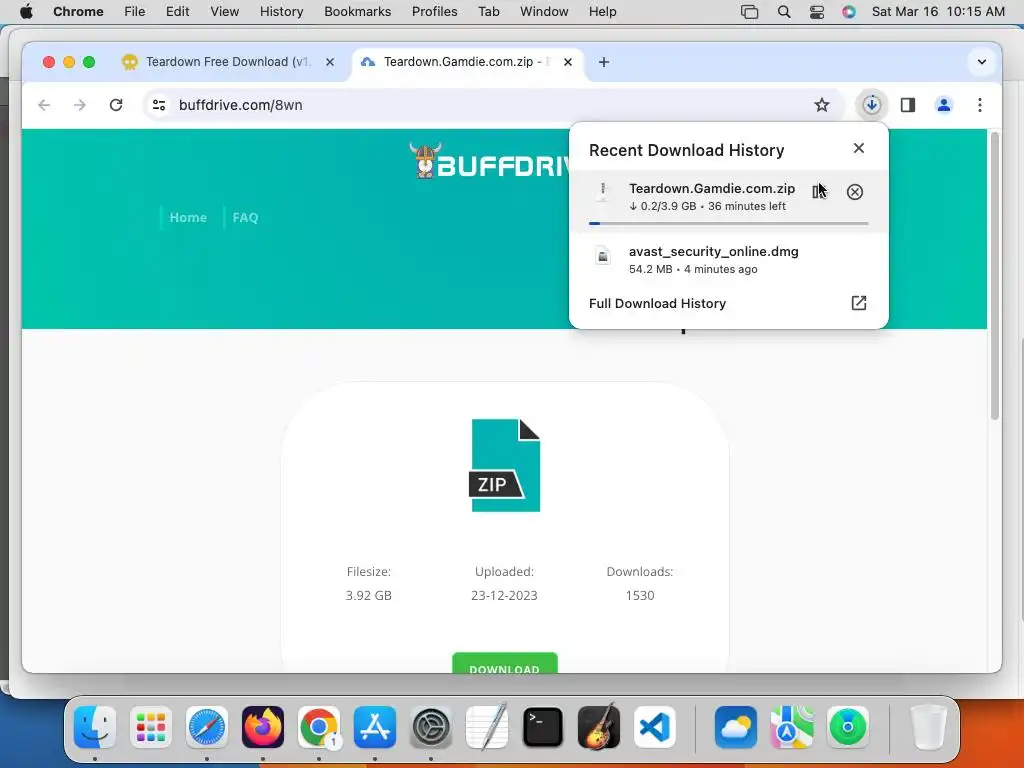Click the page's vertical scrollbar
This screenshot has height=768, width=1024.
click(x=994, y=276)
